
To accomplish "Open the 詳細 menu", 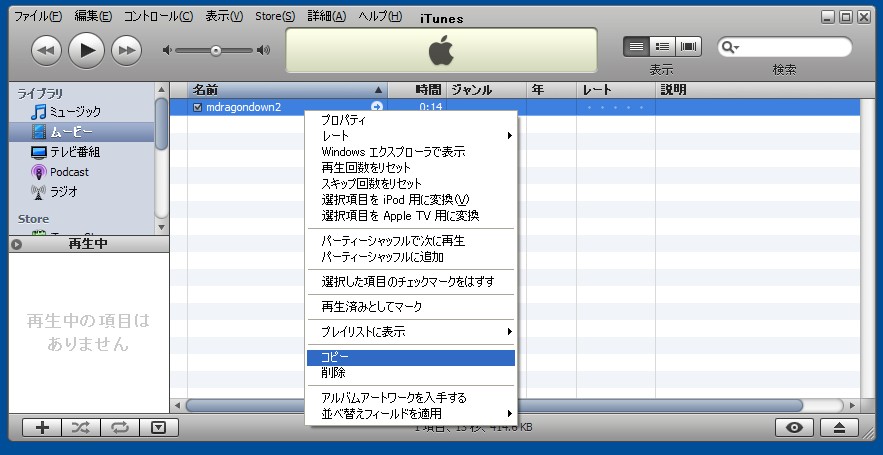I will 327,16.
